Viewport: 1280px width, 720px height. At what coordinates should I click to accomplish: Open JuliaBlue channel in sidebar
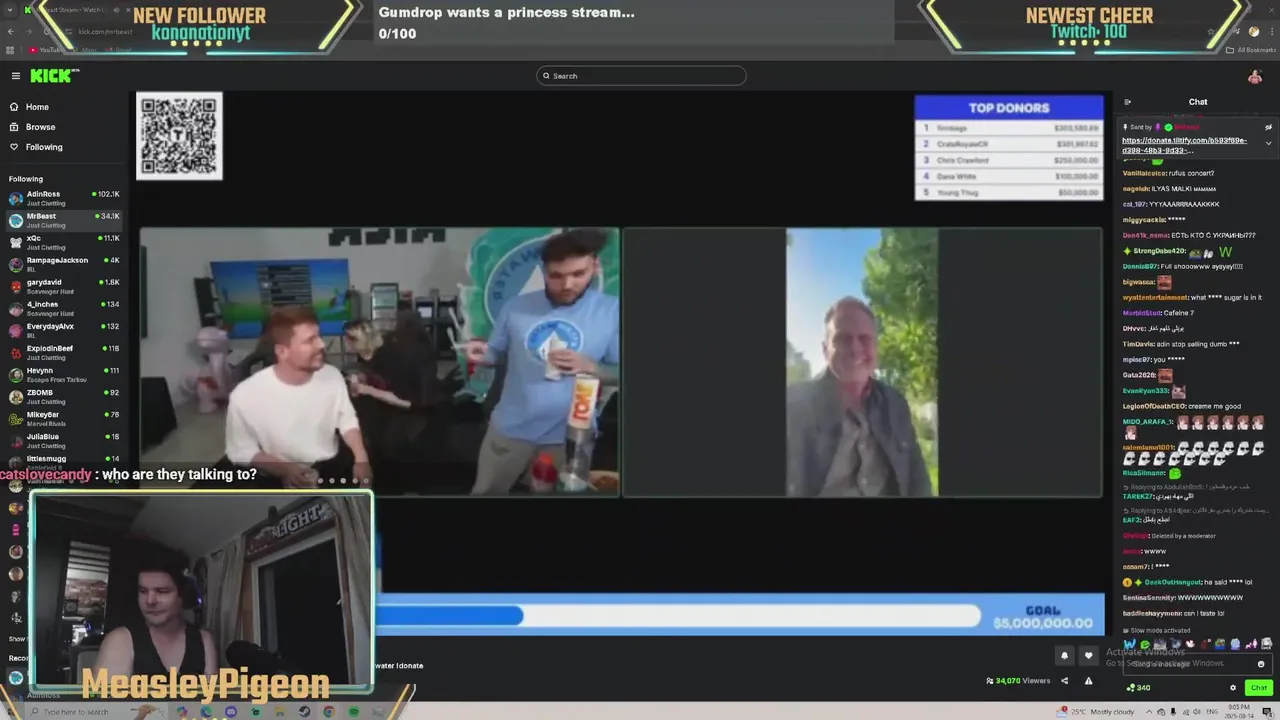pyautogui.click(x=64, y=440)
